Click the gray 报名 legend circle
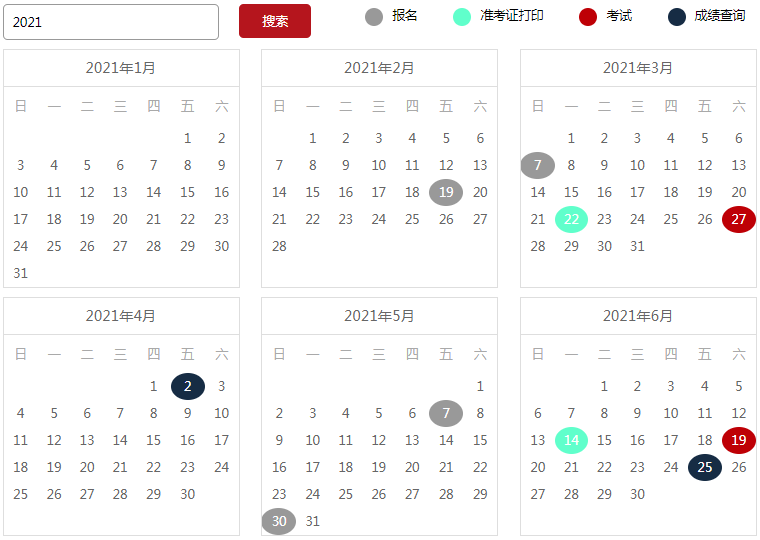 (374, 17)
